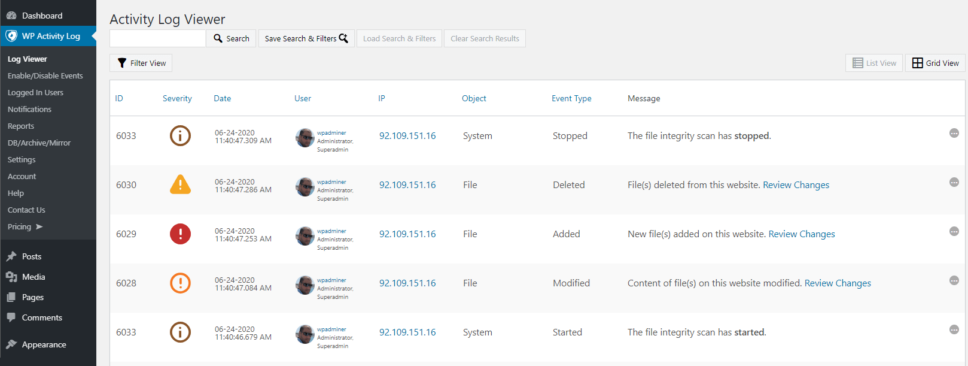Click Review Changes link on Deleted row

796,185
